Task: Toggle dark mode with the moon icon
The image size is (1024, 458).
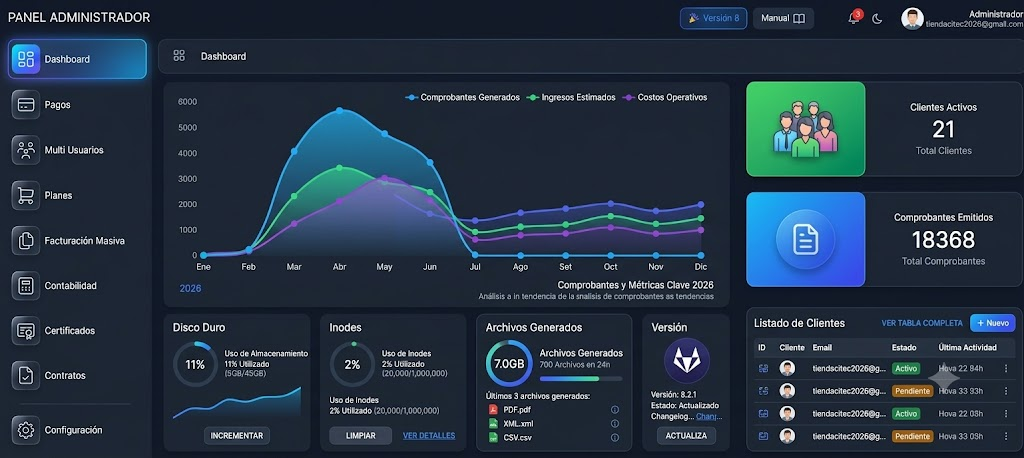Action: click(877, 19)
